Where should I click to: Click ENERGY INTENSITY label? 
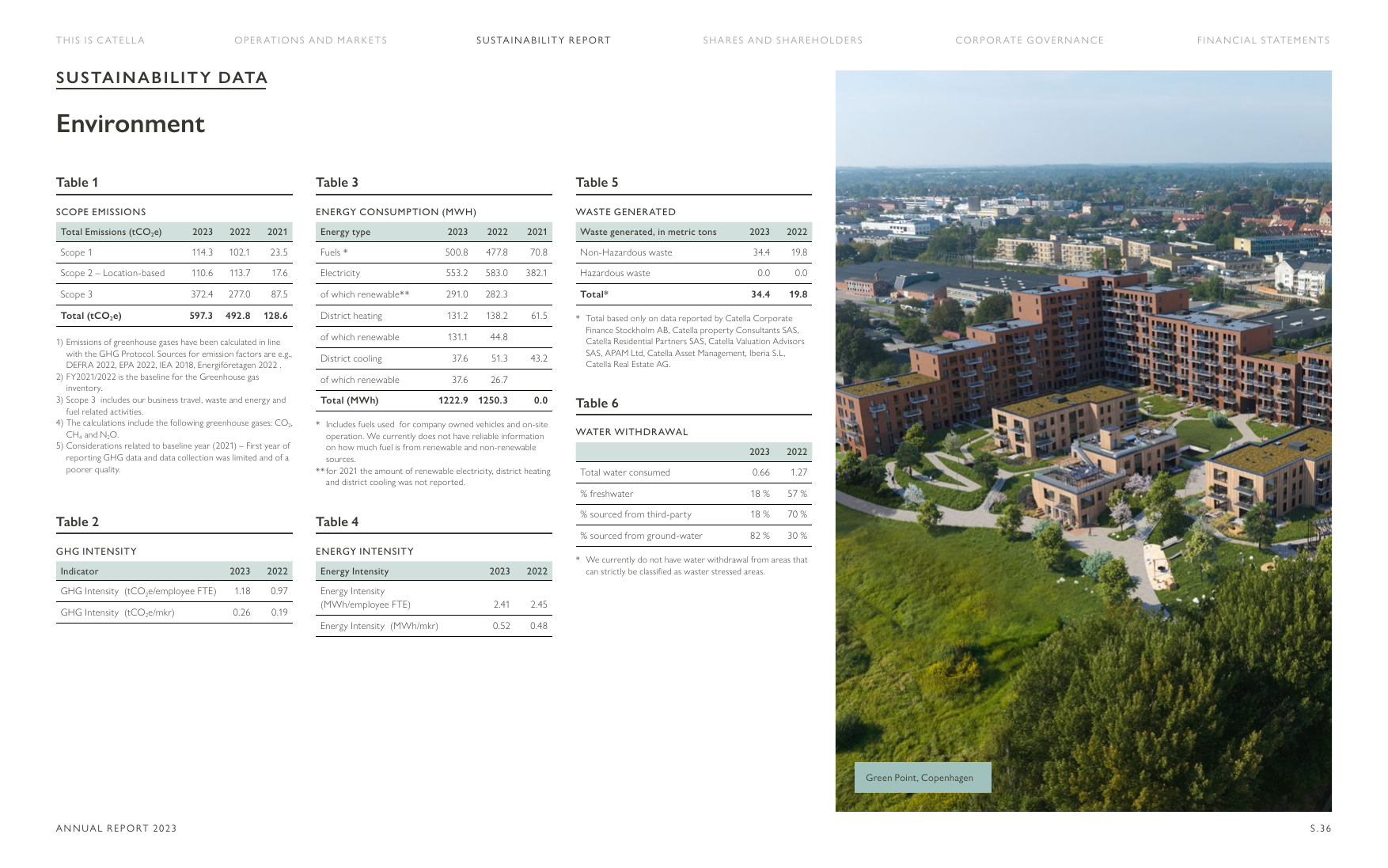click(365, 552)
